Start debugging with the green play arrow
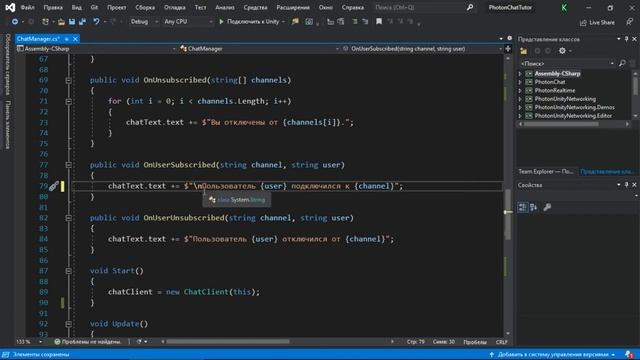 (x=221, y=22)
